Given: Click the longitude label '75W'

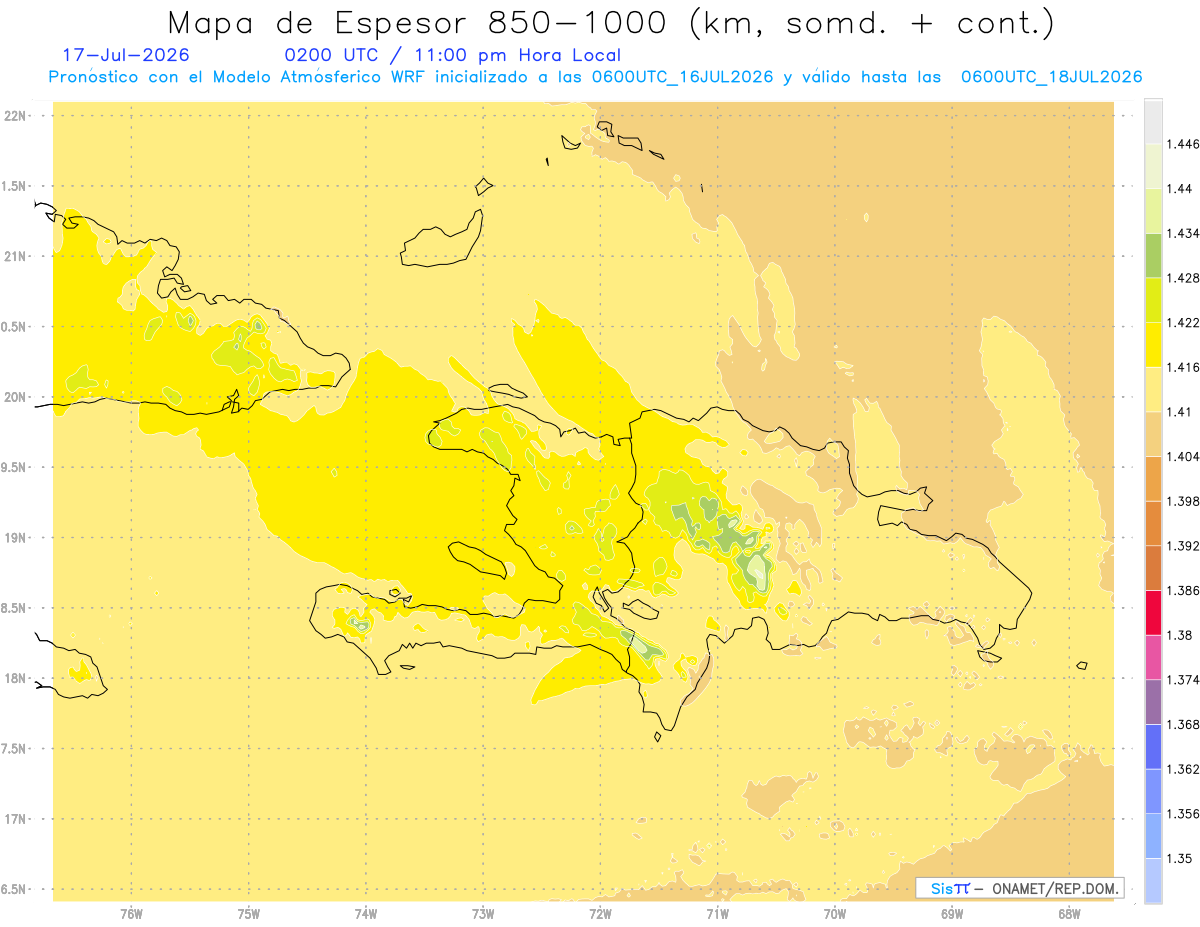Looking at the screenshot, I should click(x=249, y=914).
